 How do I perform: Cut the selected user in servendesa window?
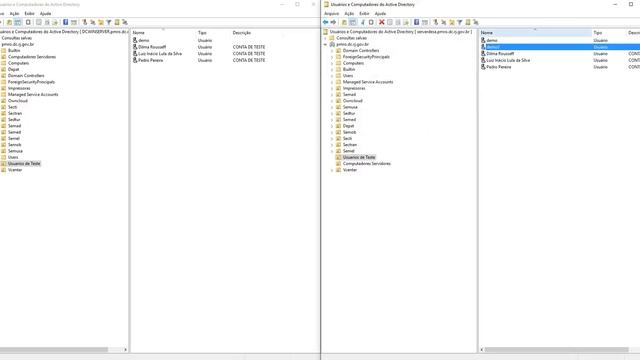(x=362, y=22)
